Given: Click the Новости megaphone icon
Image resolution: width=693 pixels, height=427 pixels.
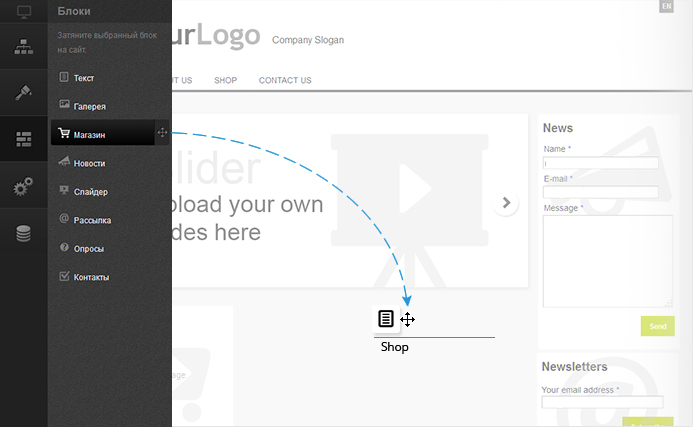Looking at the screenshot, I should 64,161.
